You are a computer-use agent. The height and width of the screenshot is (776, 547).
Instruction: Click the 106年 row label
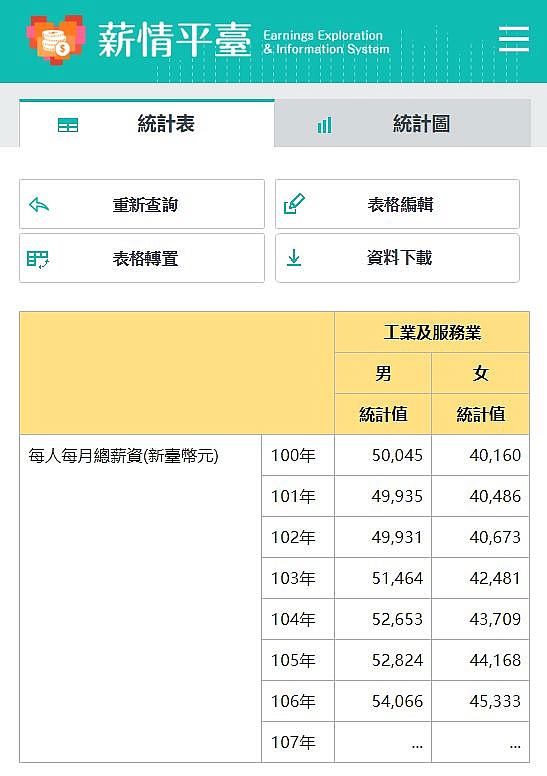coord(298,701)
